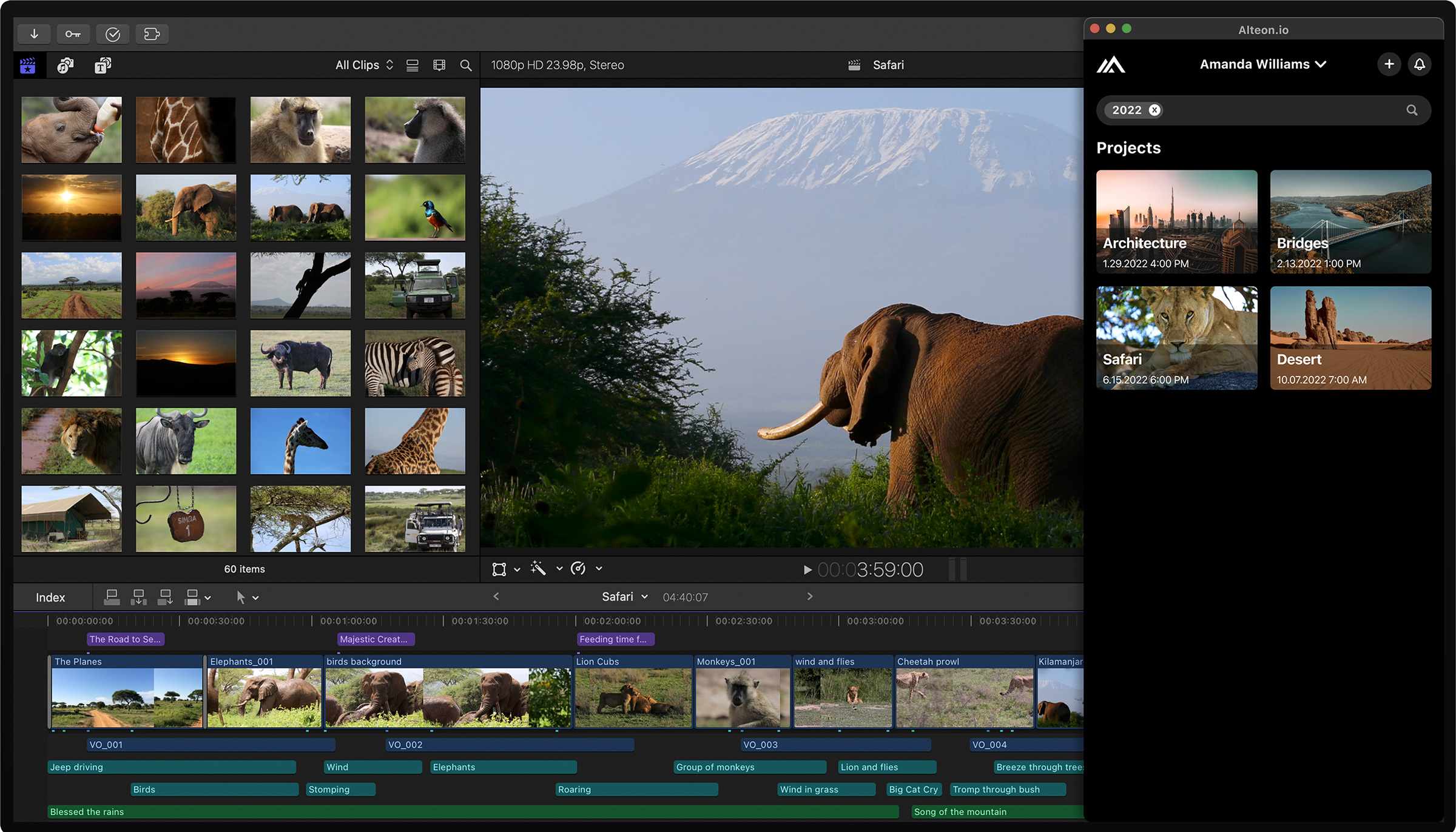Click the browser search magnifier icon

click(x=466, y=65)
